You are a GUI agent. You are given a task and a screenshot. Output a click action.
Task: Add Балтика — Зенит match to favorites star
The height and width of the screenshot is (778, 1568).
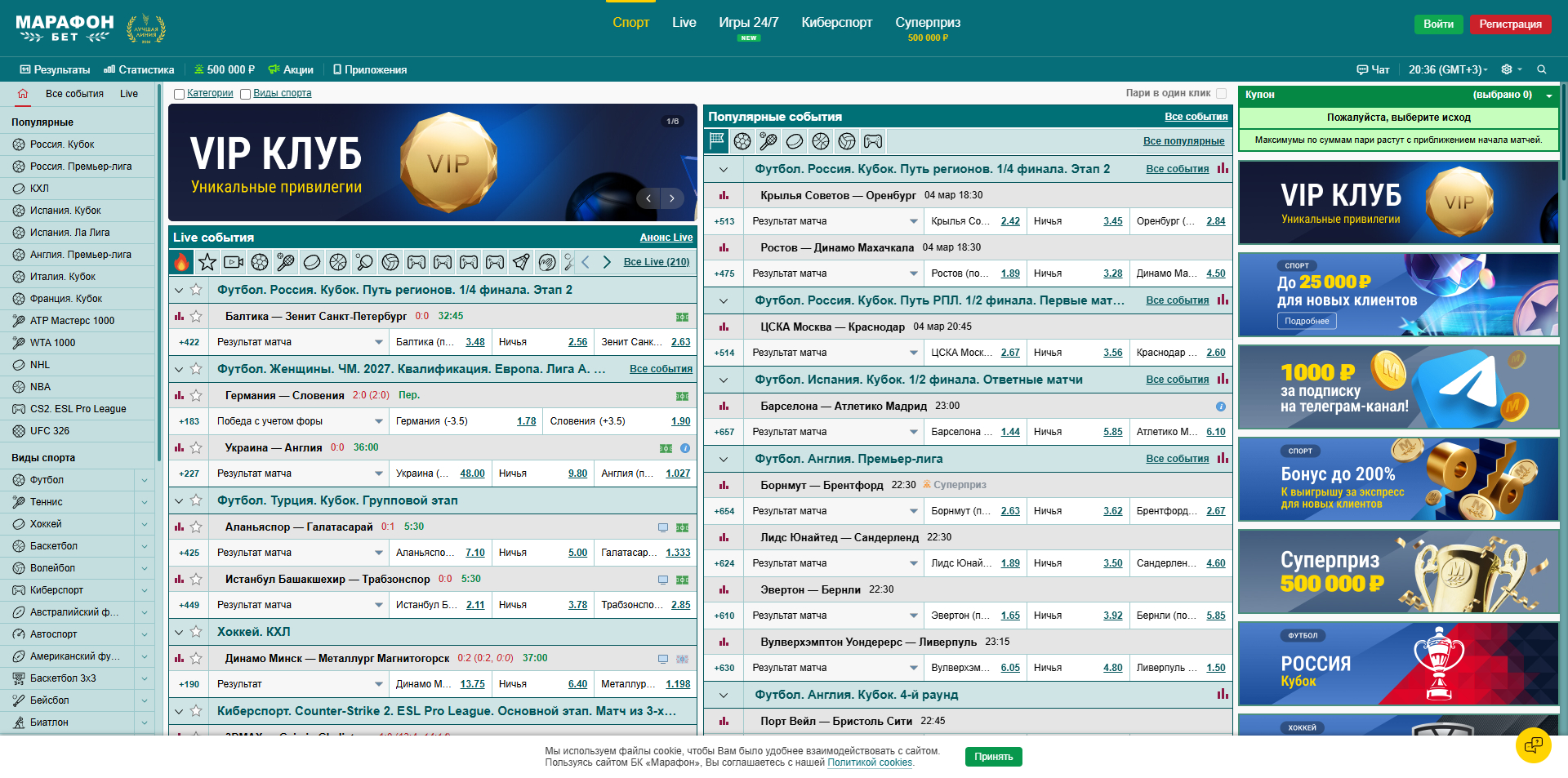click(x=196, y=316)
